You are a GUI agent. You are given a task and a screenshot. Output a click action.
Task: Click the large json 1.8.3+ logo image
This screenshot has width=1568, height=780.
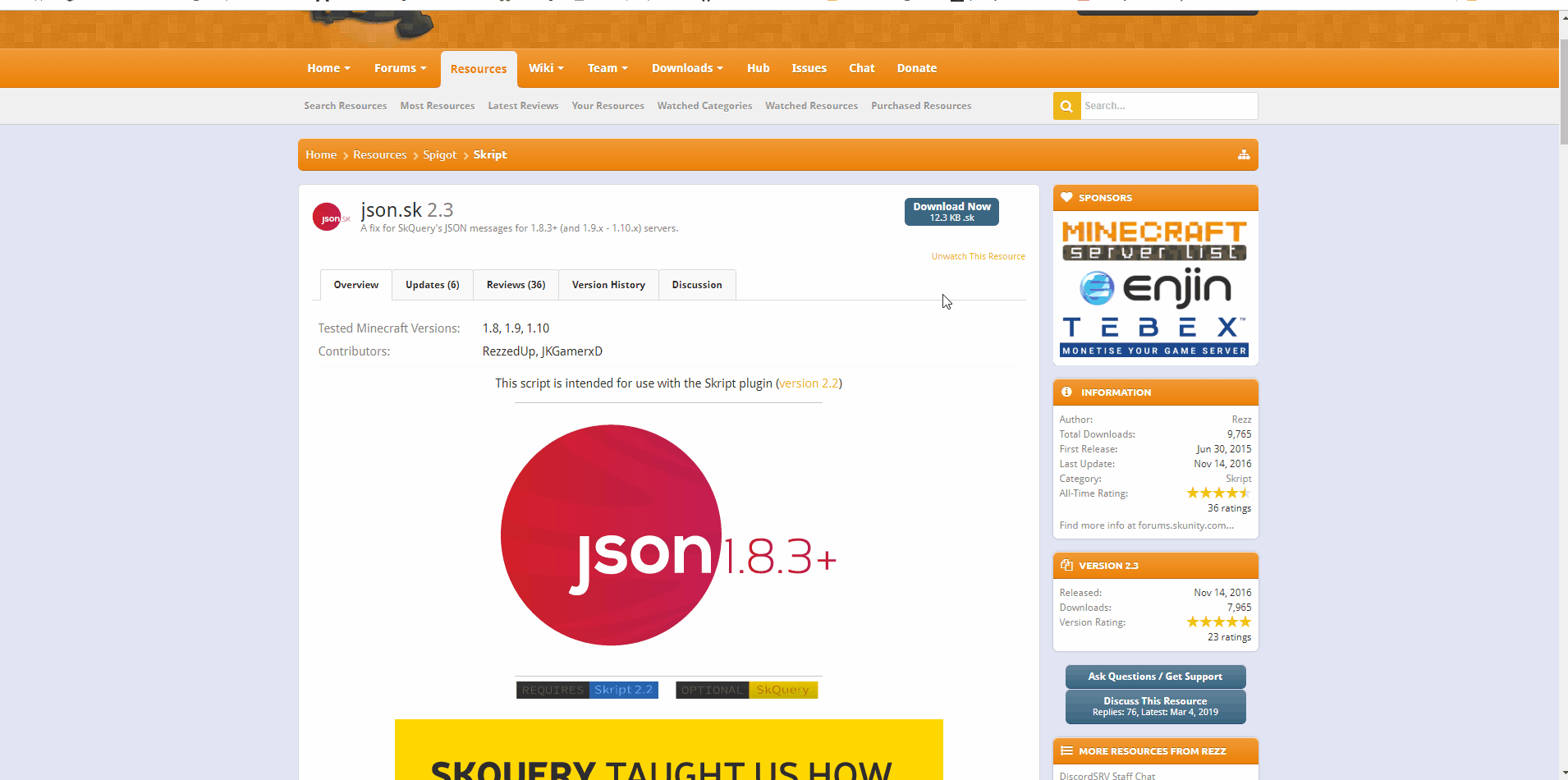pos(668,535)
